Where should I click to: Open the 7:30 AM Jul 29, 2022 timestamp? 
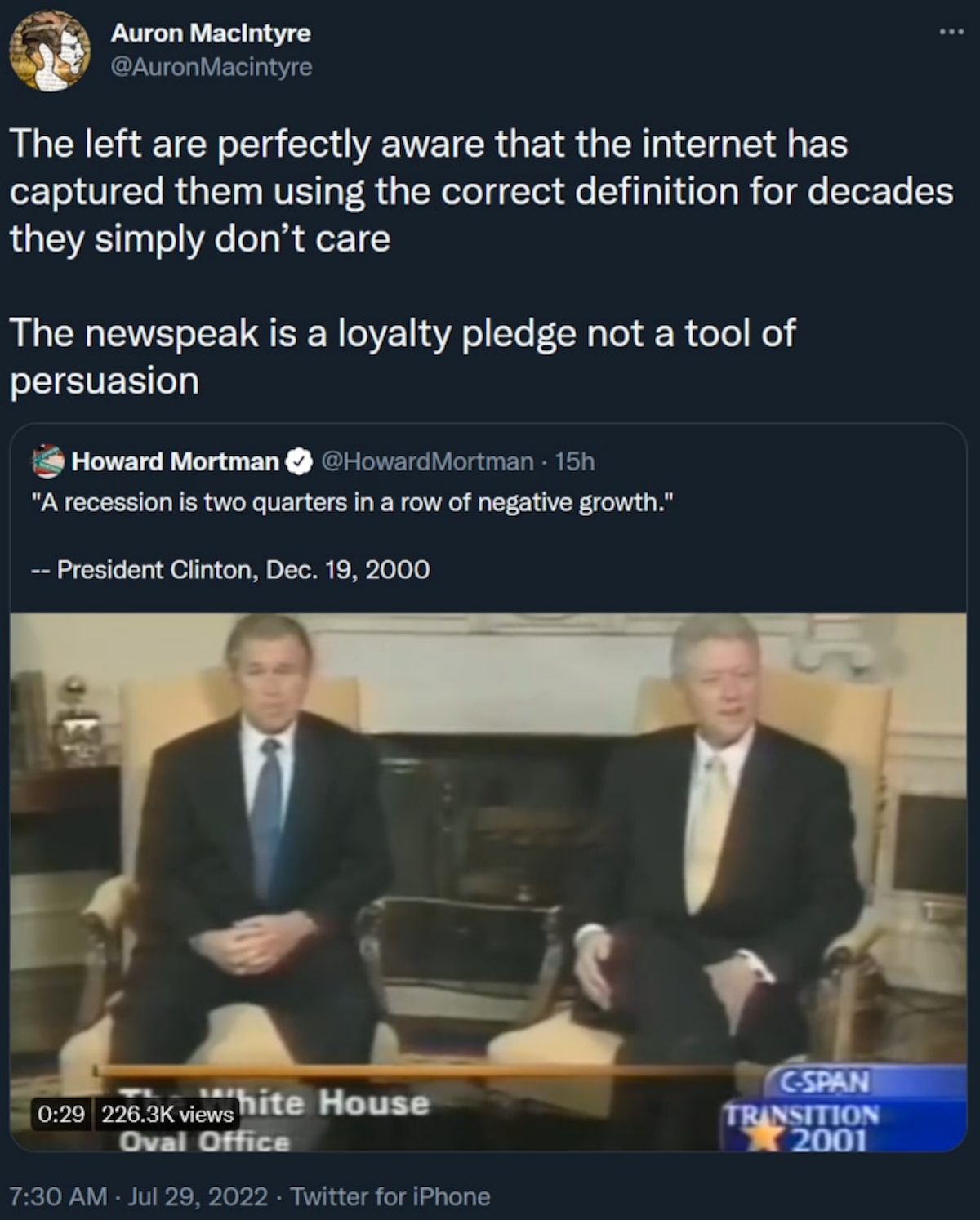pyautogui.click(x=138, y=1196)
